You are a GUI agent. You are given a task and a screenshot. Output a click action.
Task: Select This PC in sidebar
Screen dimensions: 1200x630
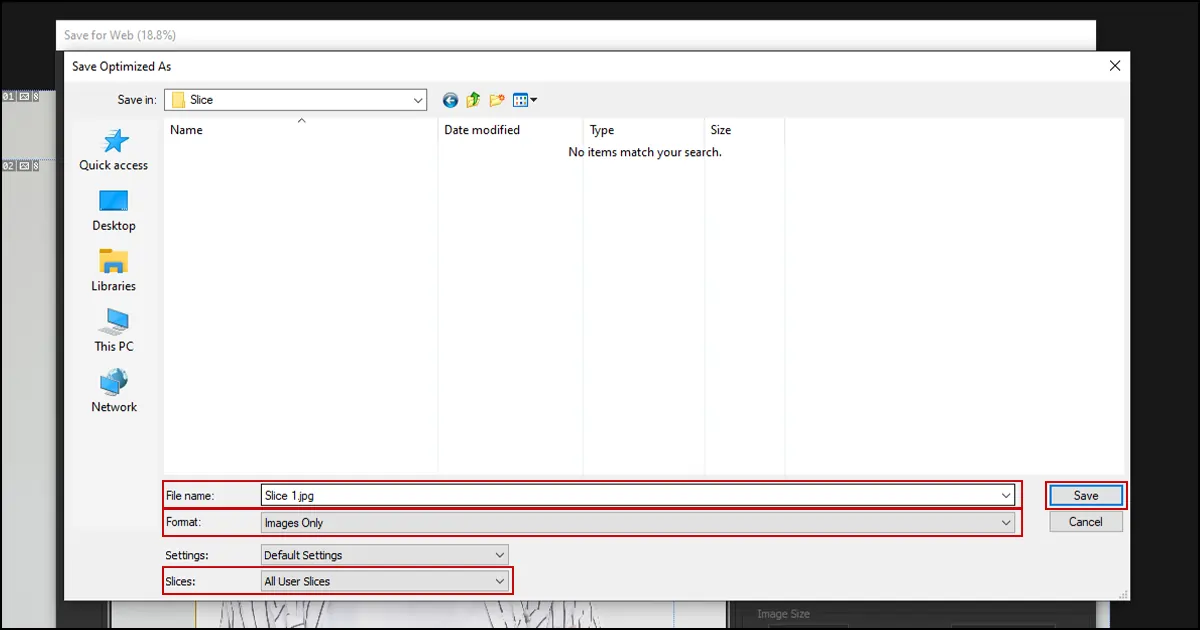point(113,331)
